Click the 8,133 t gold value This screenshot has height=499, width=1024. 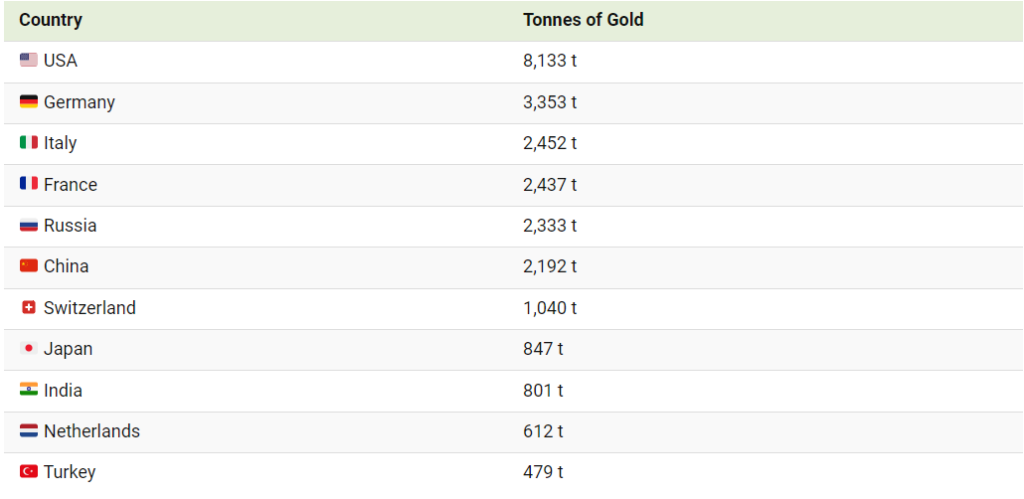point(550,61)
